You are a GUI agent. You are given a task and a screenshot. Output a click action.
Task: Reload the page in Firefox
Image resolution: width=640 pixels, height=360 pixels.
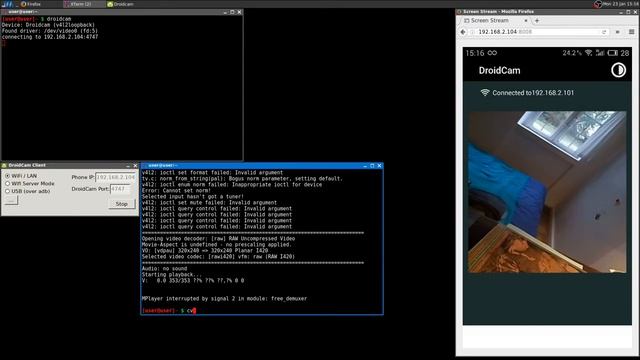click(x=604, y=32)
